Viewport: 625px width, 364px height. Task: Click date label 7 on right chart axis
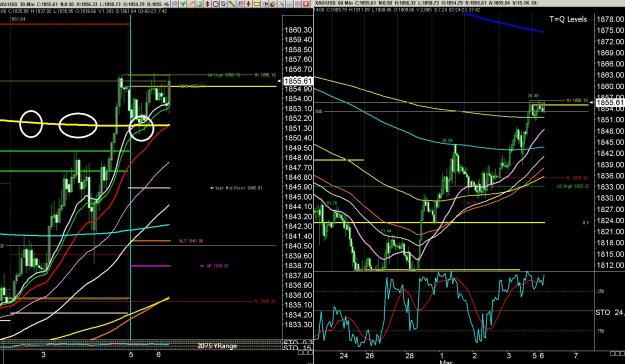point(576,355)
